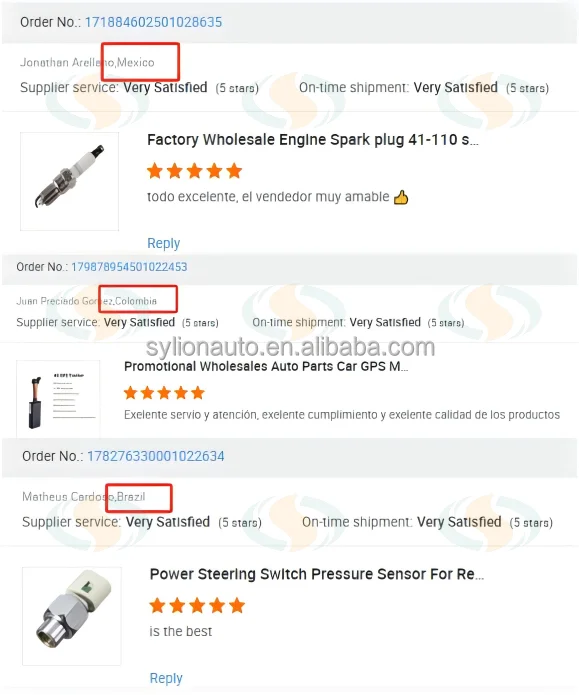Click the pressure sensor product thumbnail
579x695 pixels.
click(x=72, y=616)
